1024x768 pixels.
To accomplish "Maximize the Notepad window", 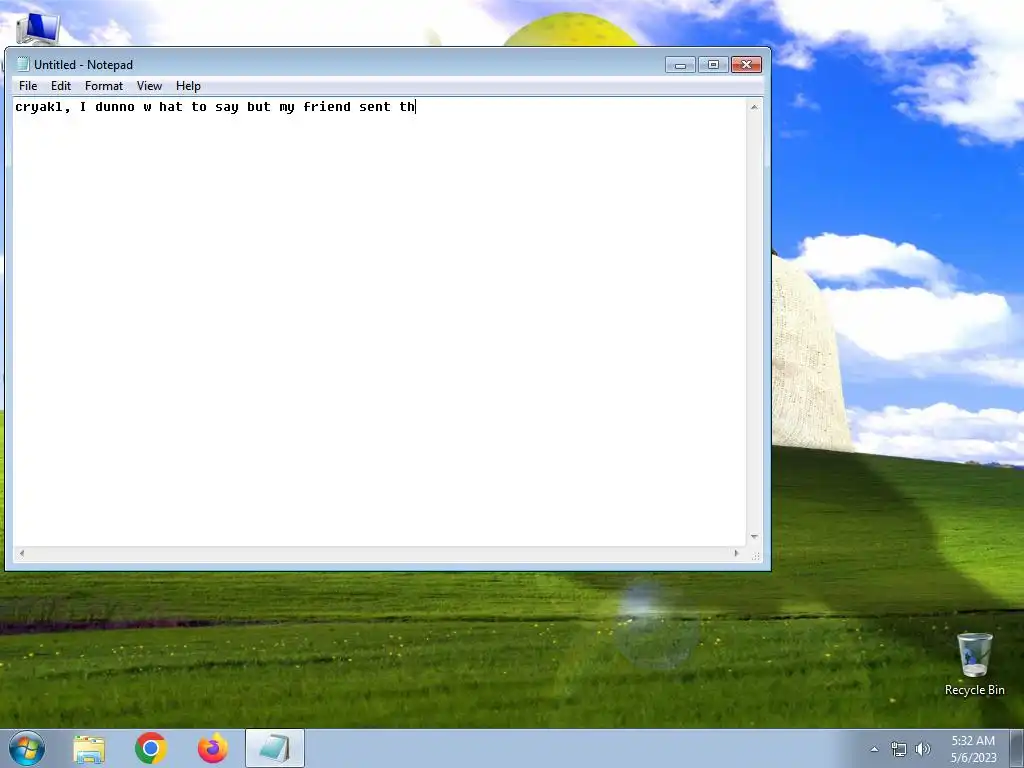I will [713, 65].
